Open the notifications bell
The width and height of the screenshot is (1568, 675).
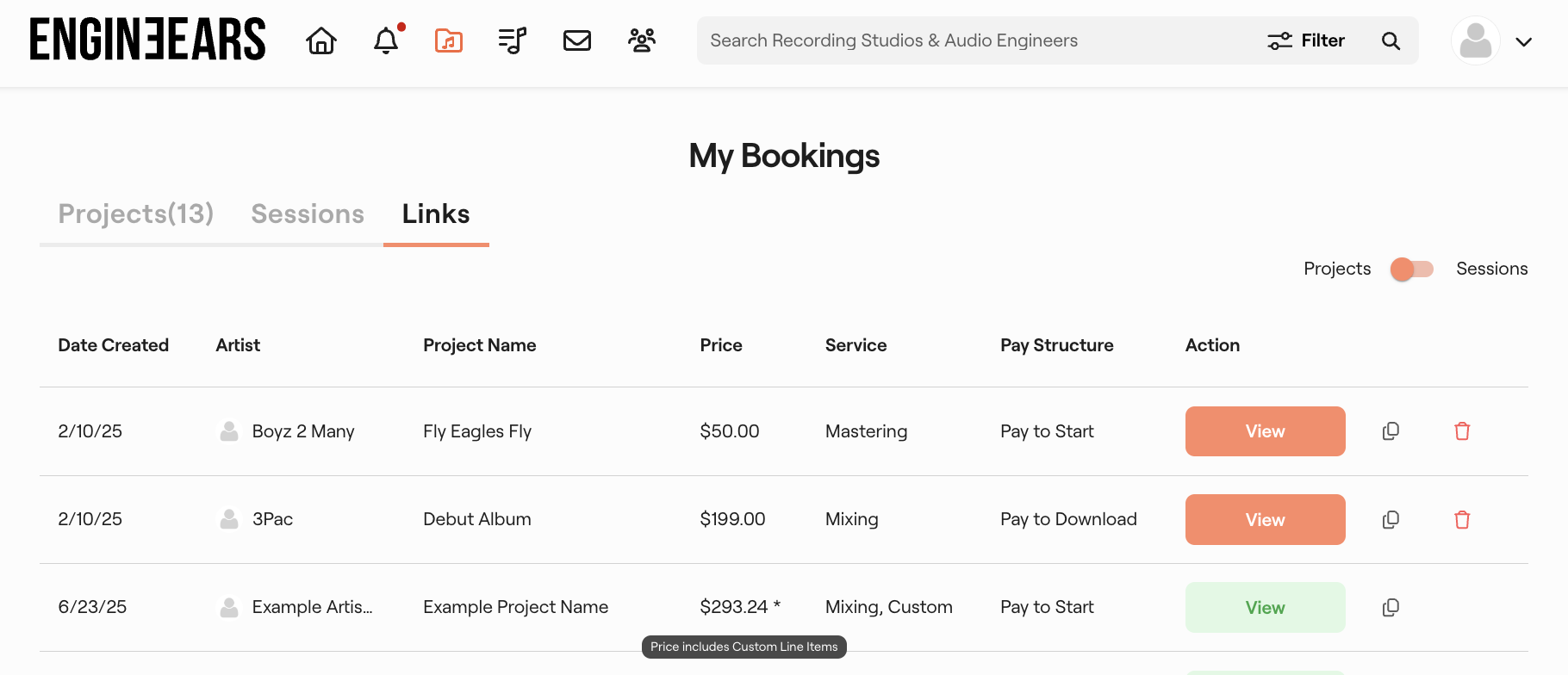point(386,40)
